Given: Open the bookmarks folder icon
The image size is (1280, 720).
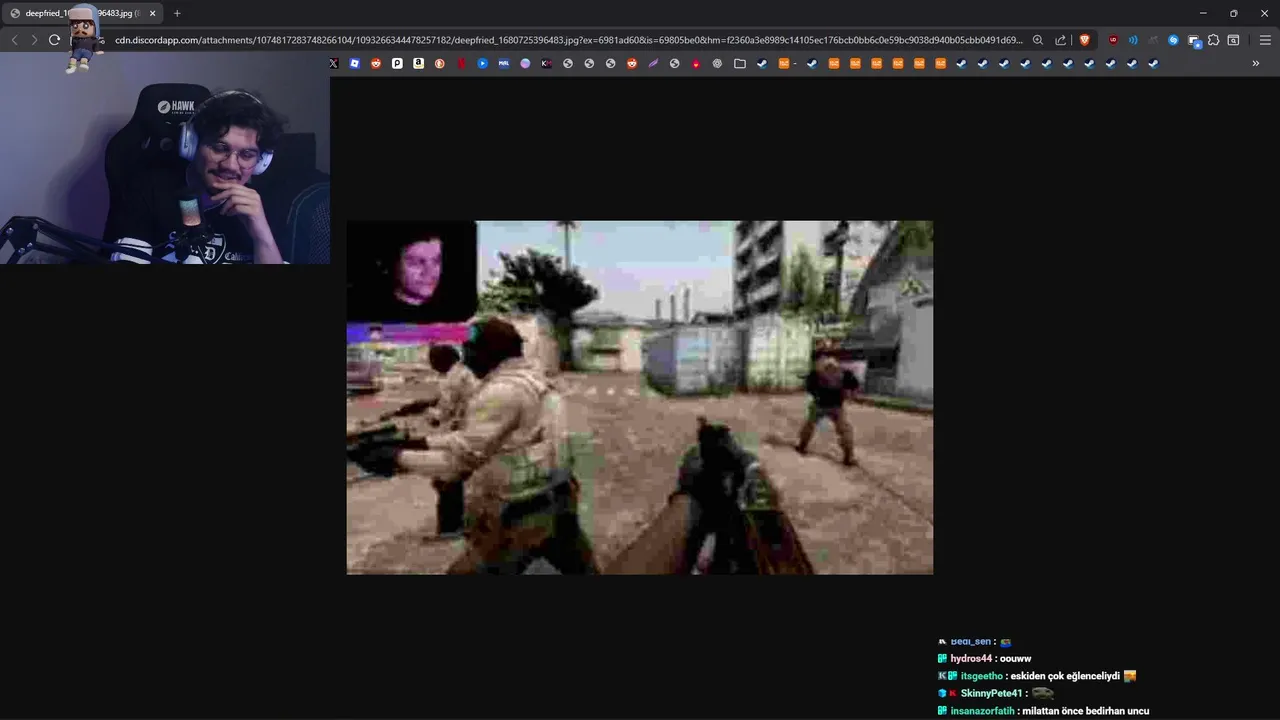Looking at the screenshot, I should coord(740,63).
